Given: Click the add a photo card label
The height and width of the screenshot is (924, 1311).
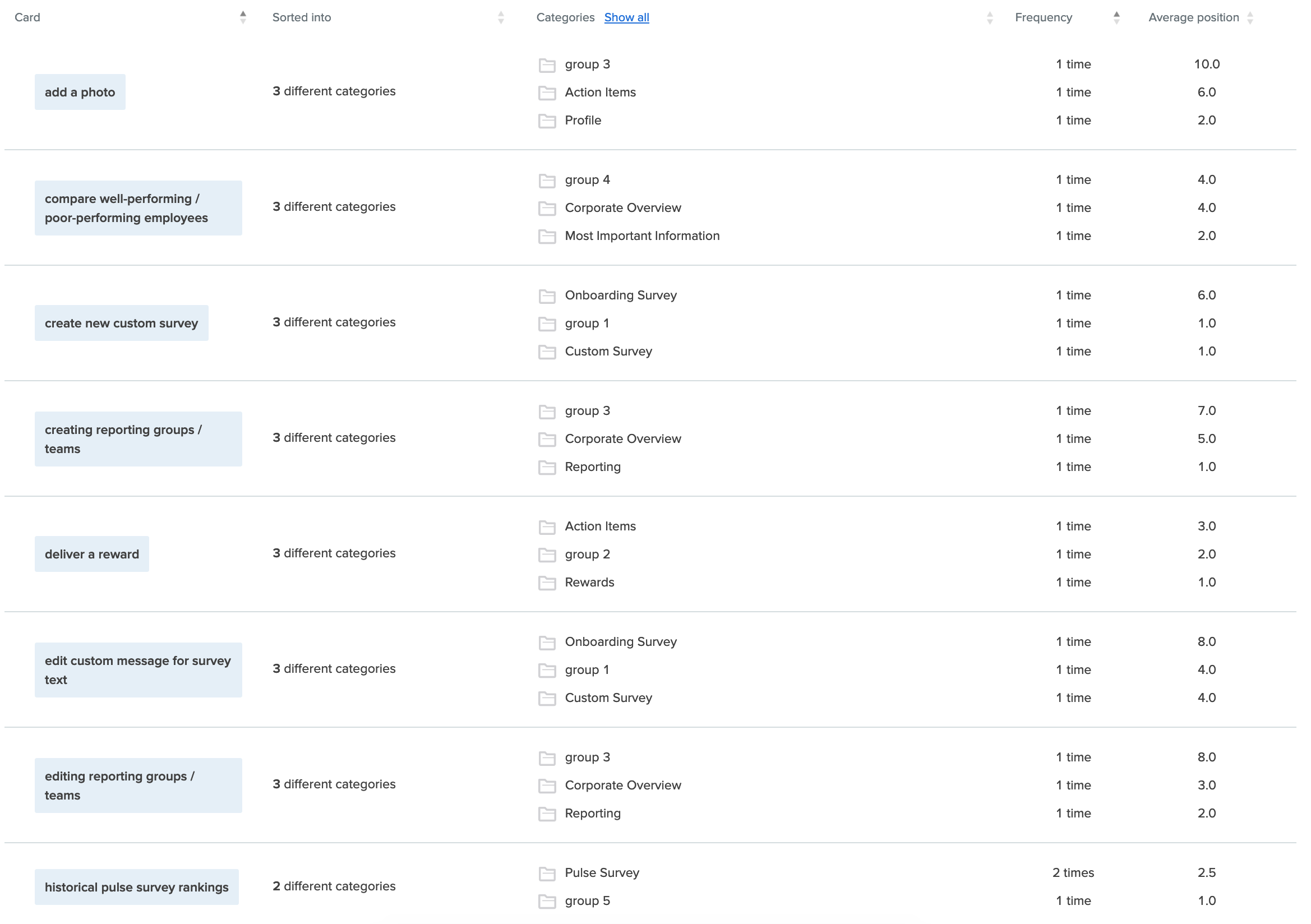Looking at the screenshot, I should tap(81, 92).
